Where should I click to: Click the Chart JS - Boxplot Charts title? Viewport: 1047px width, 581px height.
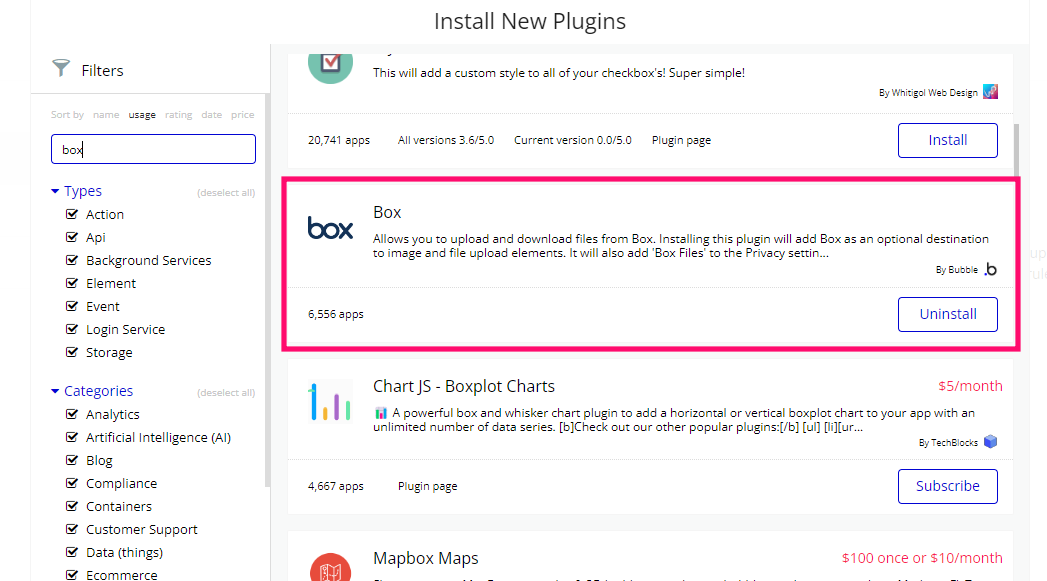click(x=463, y=387)
